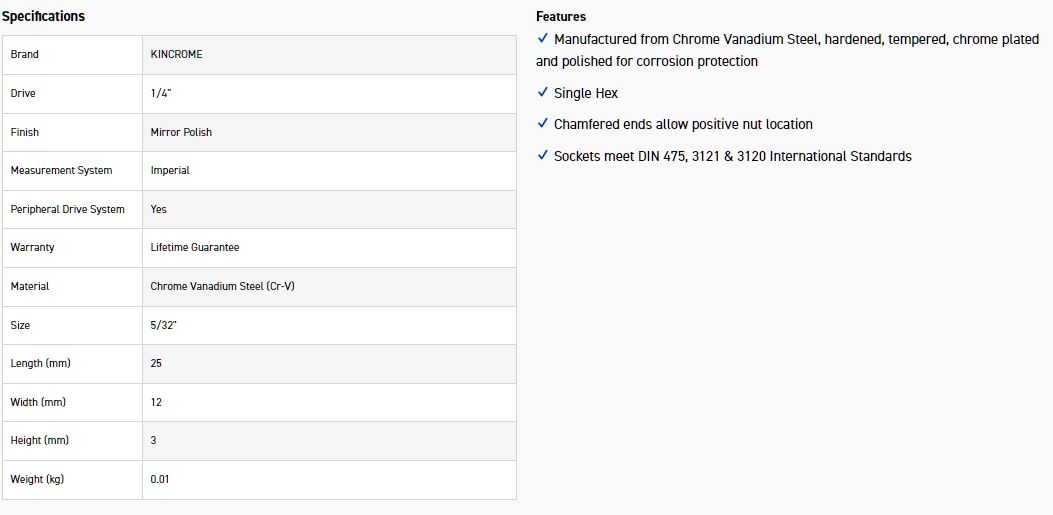Click the Chrome Vanadium Steel (Cr-V) material value
Viewport: 1053px width, 515px height.
[222, 286]
